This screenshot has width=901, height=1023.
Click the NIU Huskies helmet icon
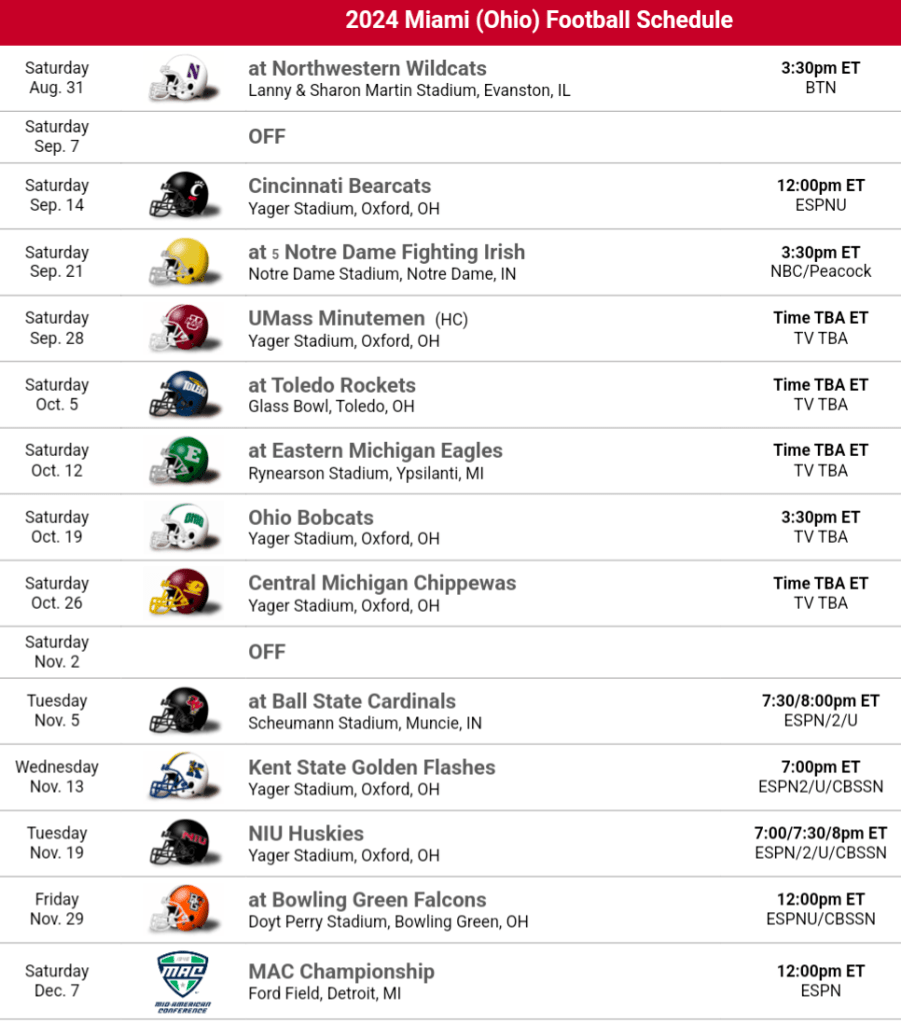178,843
